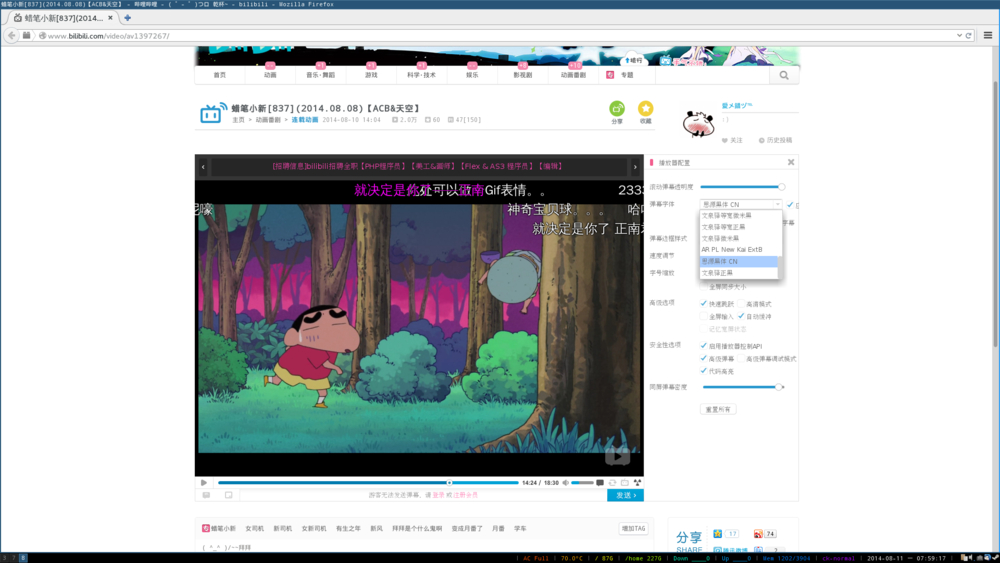This screenshot has height=563, width=1000.
Task: Click the fullscreen icon in player bar
Action: coord(637,483)
